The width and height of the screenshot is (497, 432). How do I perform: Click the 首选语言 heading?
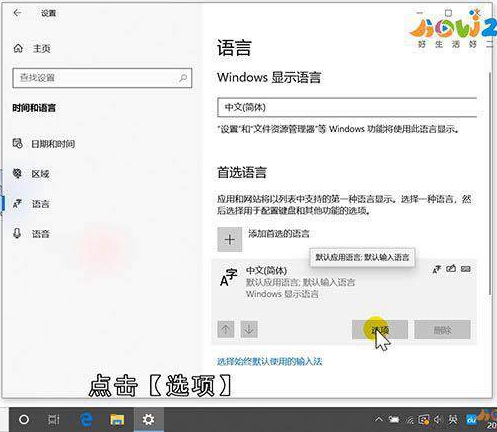pyautogui.click(x=242, y=172)
